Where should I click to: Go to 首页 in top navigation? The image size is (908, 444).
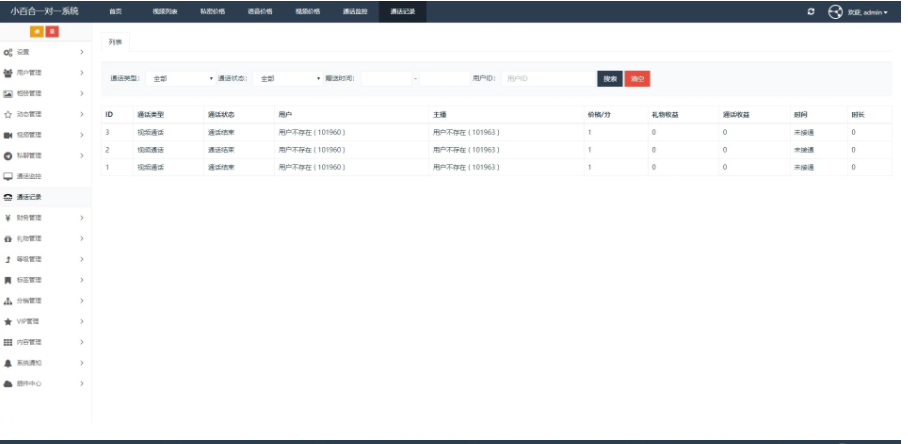click(x=116, y=12)
